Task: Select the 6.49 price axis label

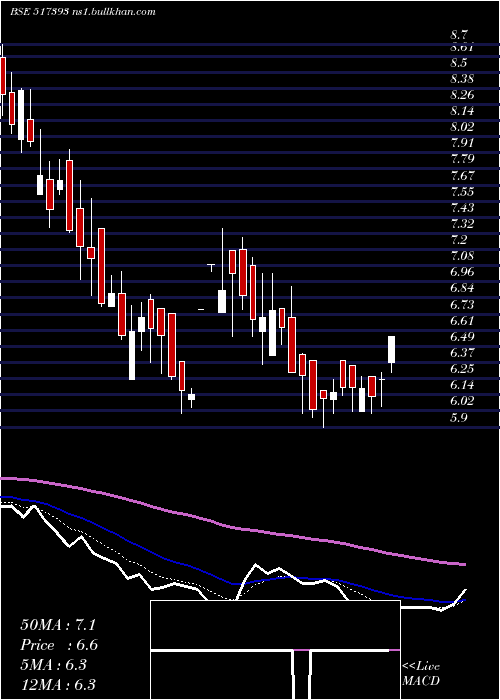Action: (462, 337)
